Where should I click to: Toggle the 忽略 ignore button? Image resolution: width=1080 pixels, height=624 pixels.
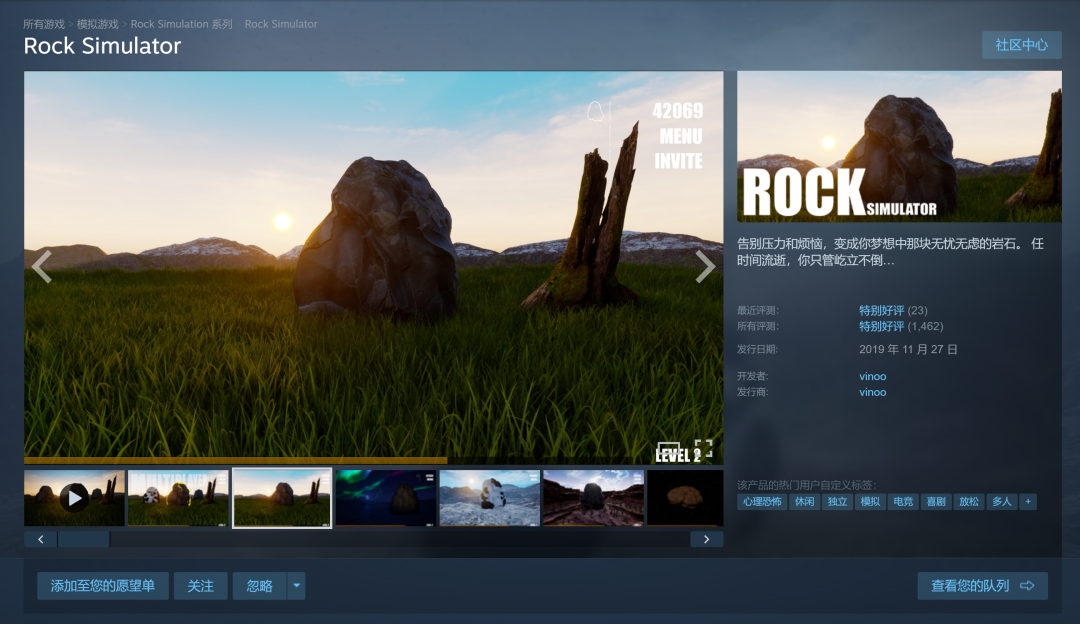259,586
